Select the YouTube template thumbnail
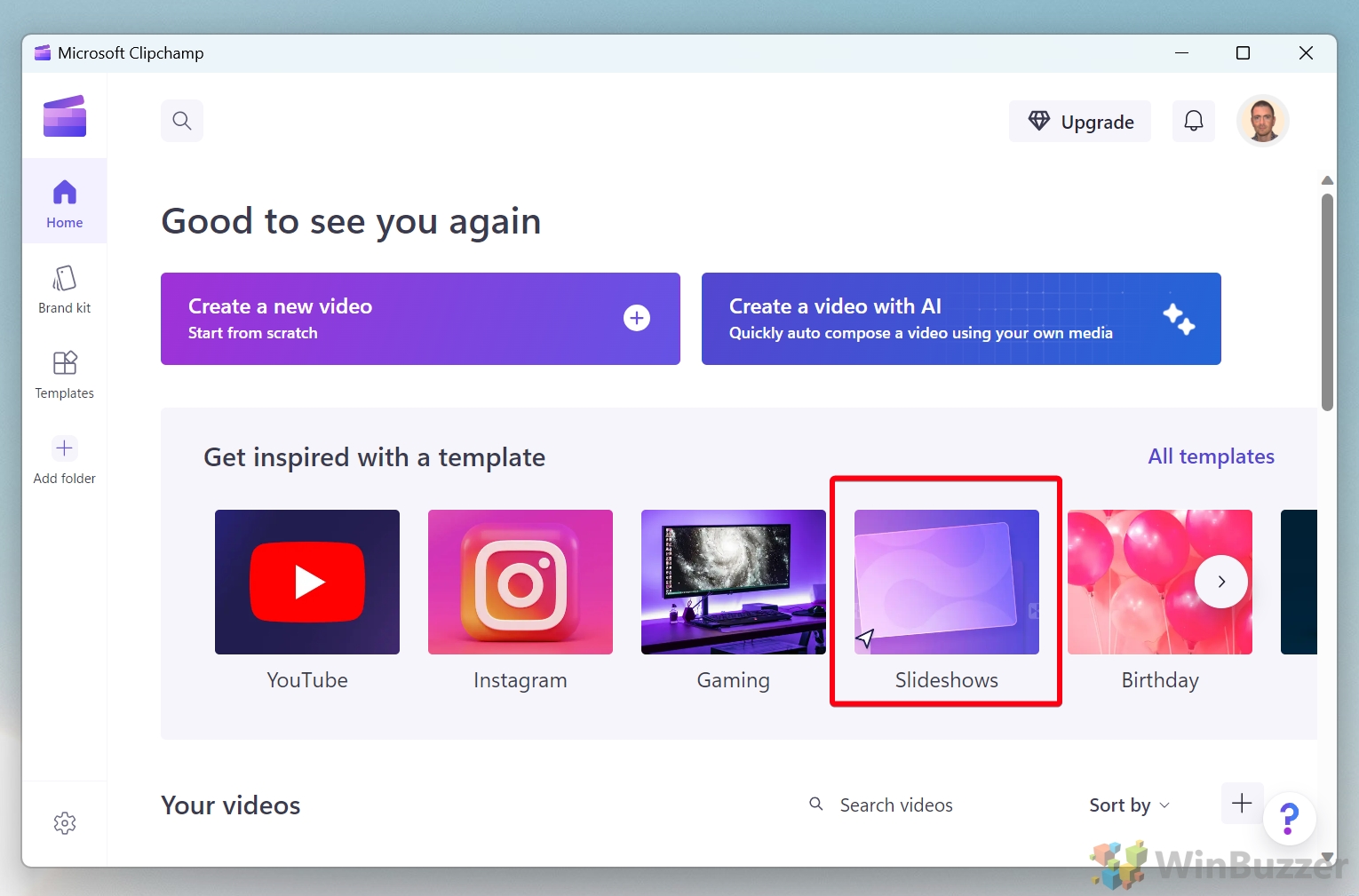 point(307,582)
